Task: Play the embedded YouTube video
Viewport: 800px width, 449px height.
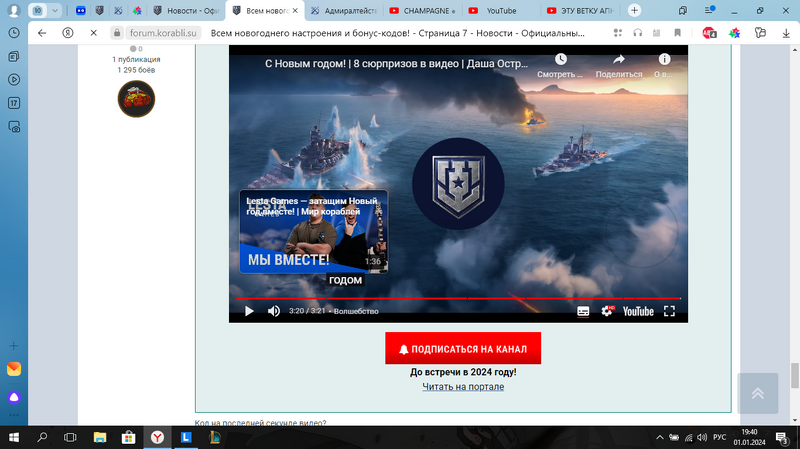Action: point(249,311)
